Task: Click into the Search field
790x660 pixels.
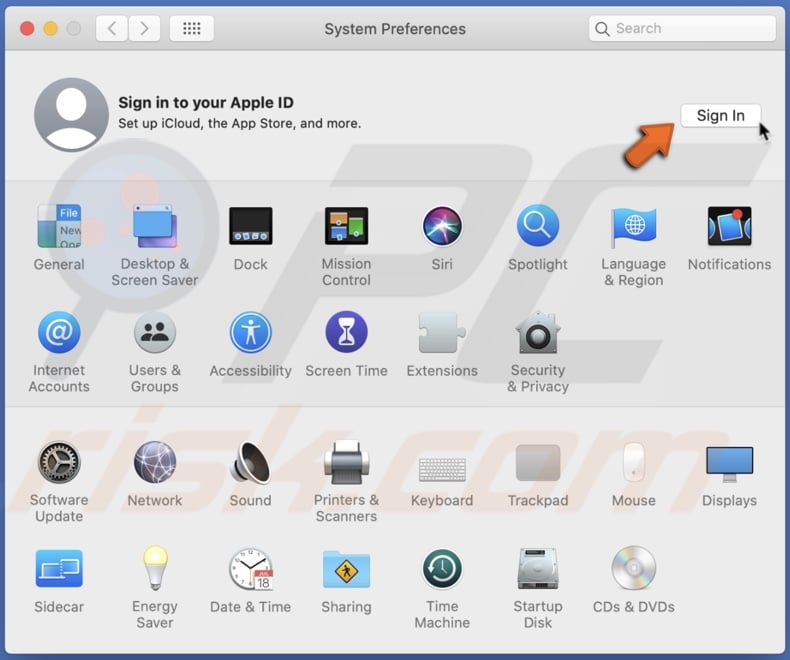Action: [x=682, y=28]
